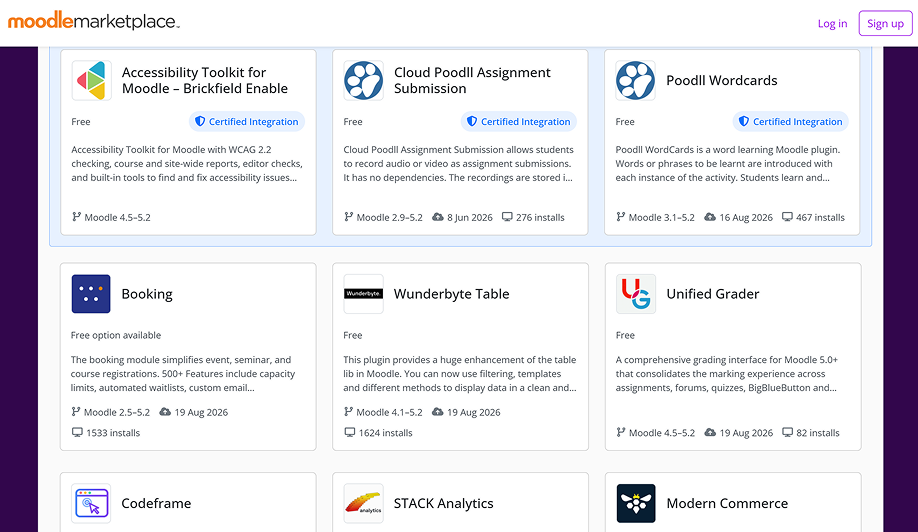Click the Booking description starting 'The booking module'

[183, 373]
